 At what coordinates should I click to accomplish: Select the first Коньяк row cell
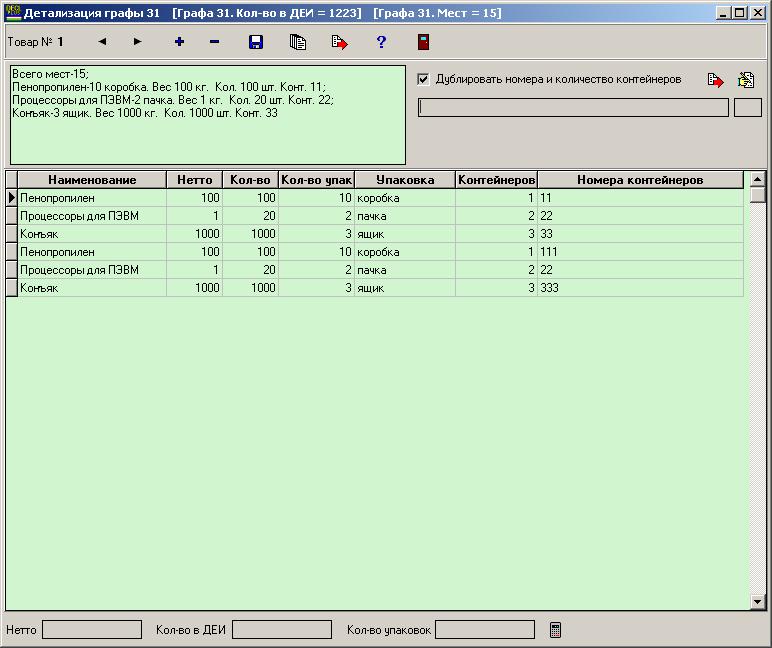pos(92,234)
